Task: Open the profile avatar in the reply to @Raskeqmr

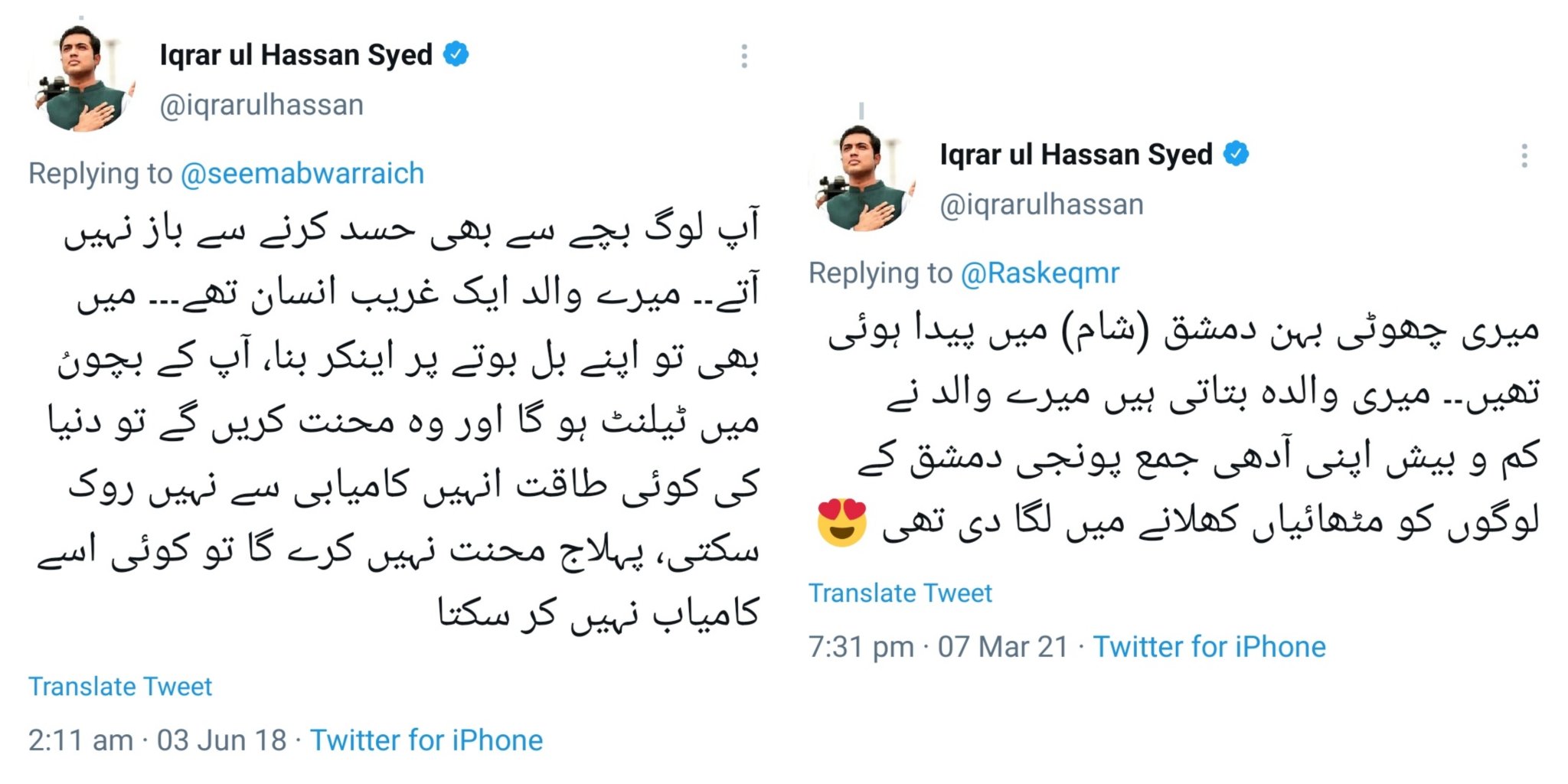Action: pyautogui.click(x=861, y=179)
